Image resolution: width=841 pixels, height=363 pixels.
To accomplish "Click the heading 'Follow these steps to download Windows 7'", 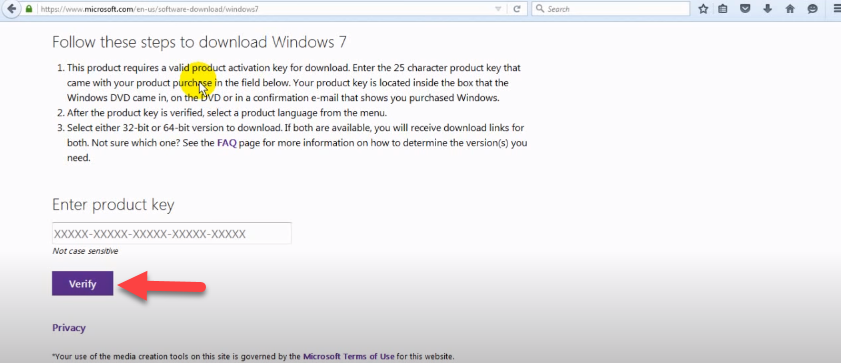I will (200, 42).
